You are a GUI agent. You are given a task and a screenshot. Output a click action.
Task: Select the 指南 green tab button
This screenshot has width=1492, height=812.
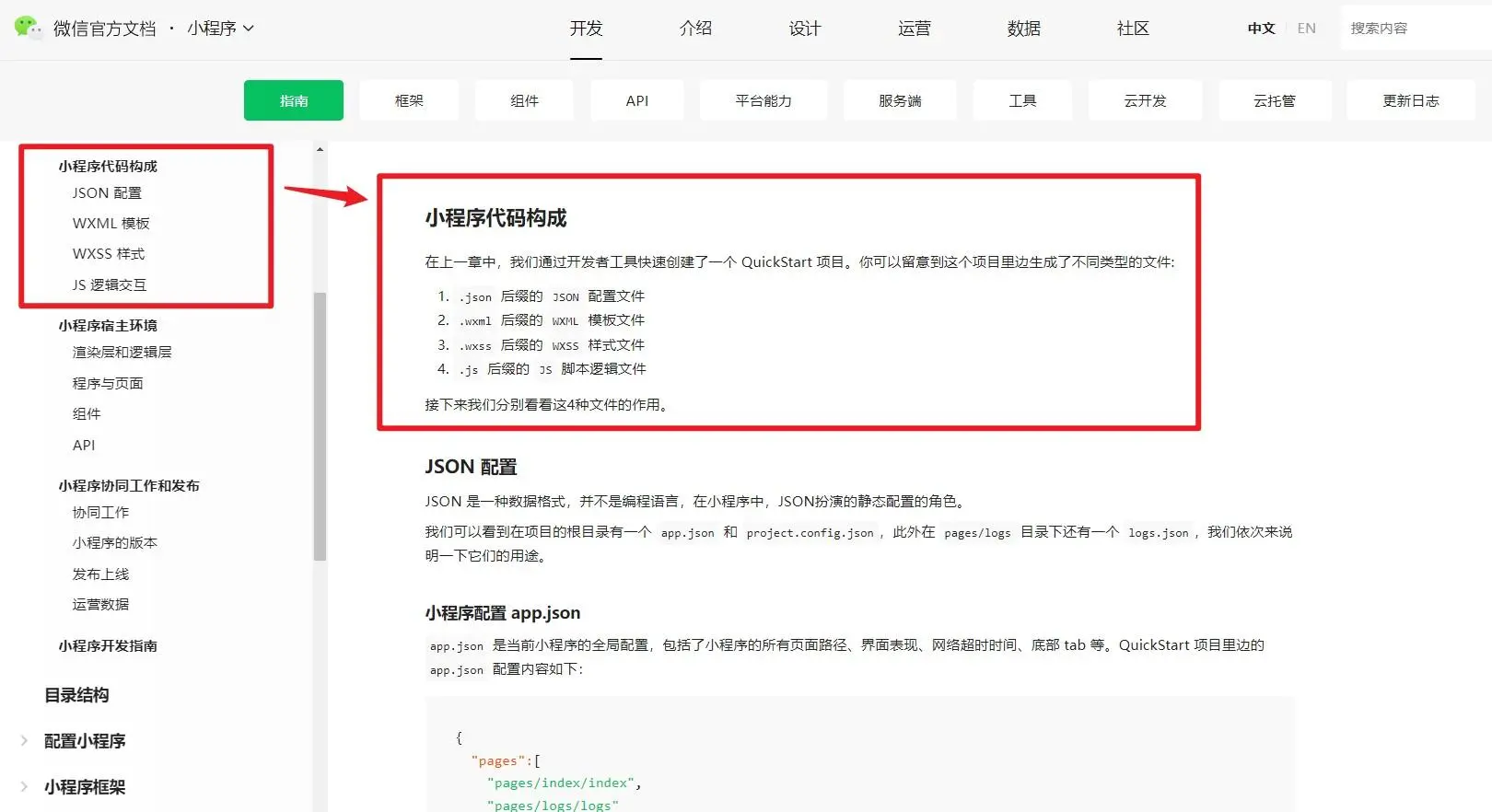click(294, 100)
